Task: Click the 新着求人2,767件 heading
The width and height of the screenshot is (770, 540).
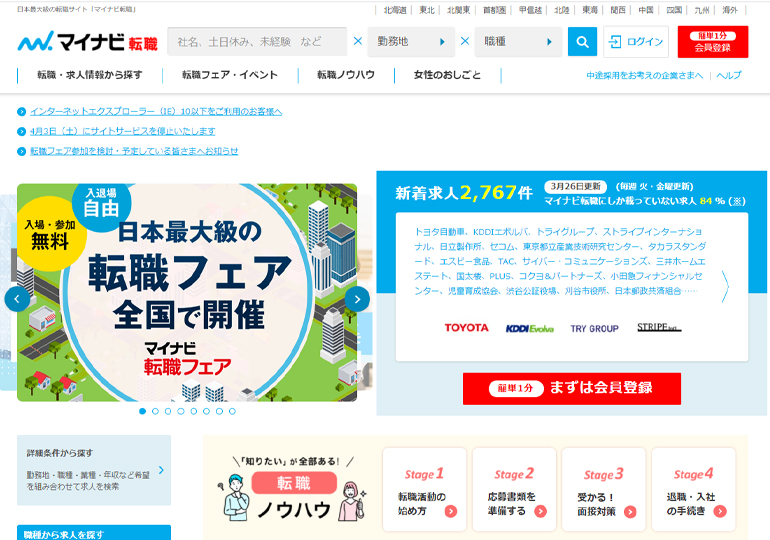Action: [x=464, y=192]
